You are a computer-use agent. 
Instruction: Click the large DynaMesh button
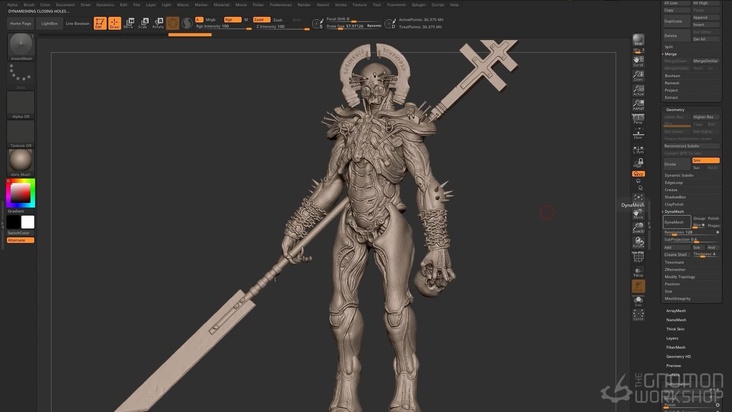coord(677,222)
